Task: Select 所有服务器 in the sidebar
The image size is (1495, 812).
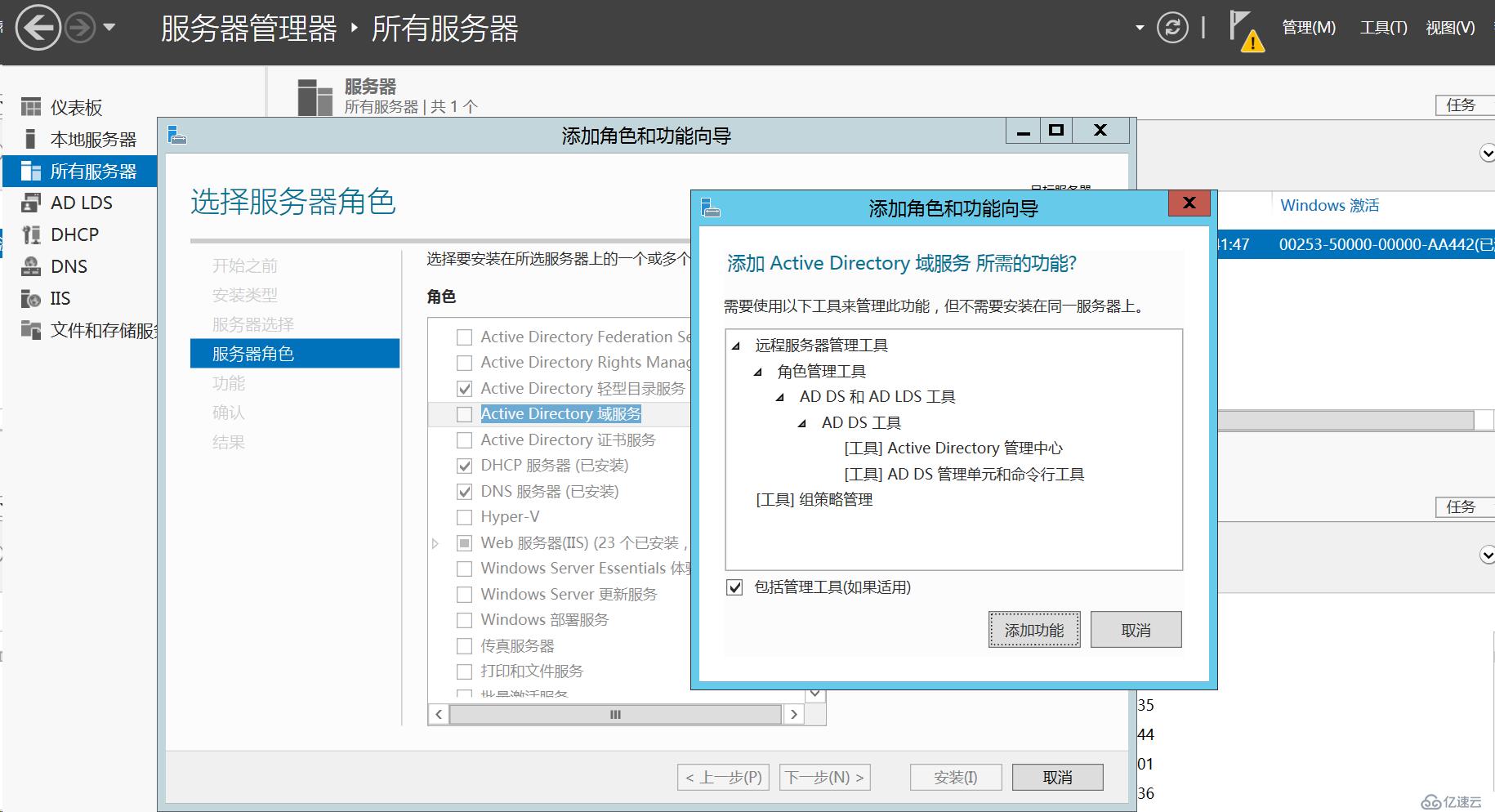Action: [79, 171]
